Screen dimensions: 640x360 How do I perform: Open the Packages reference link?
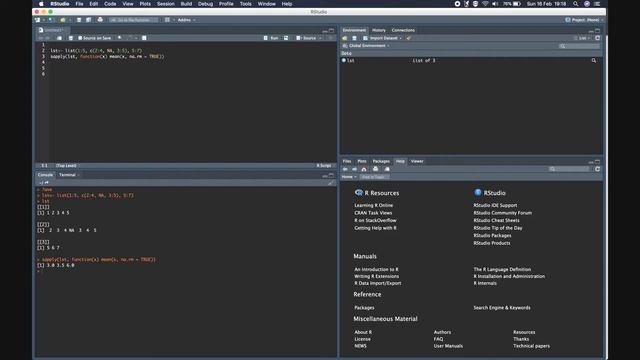[364, 308]
